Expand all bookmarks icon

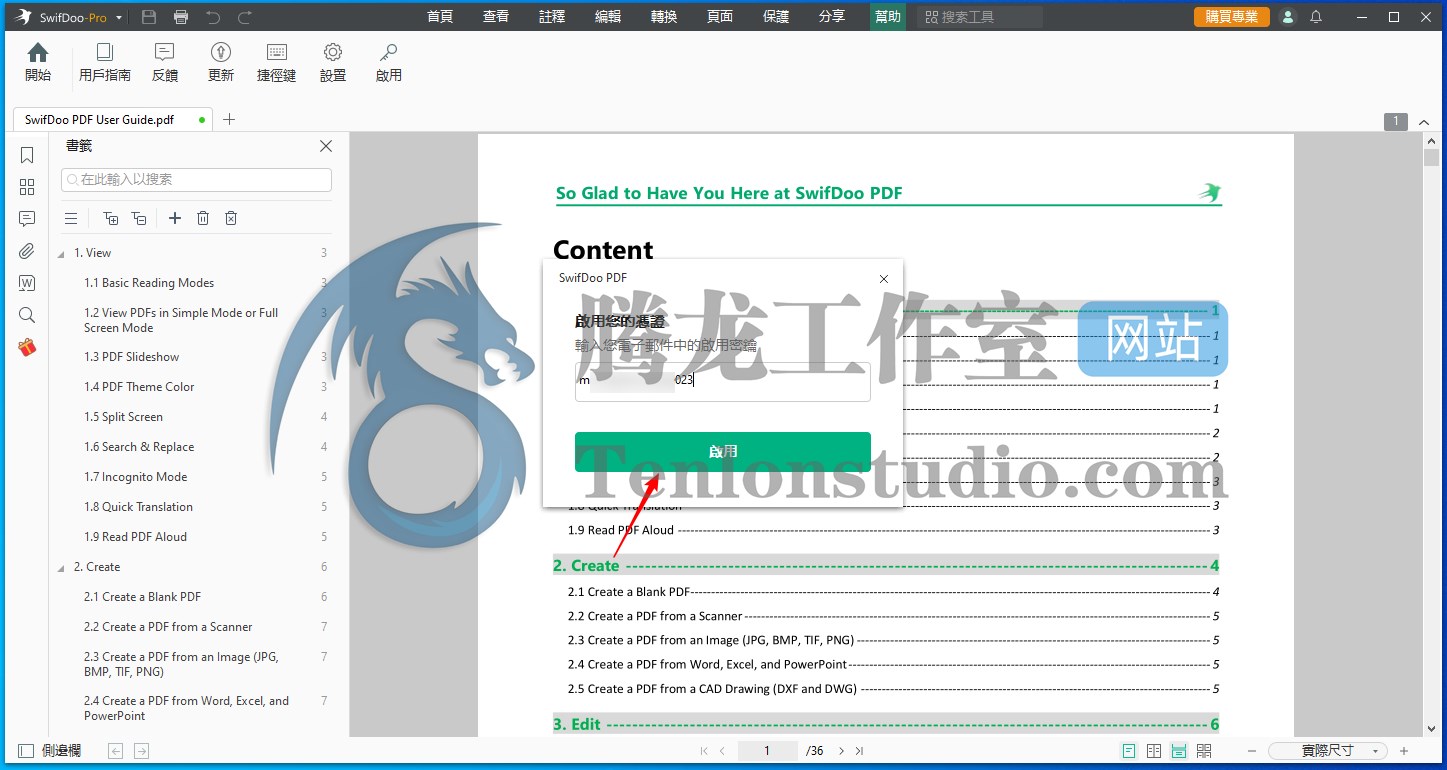(x=111, y=218)
